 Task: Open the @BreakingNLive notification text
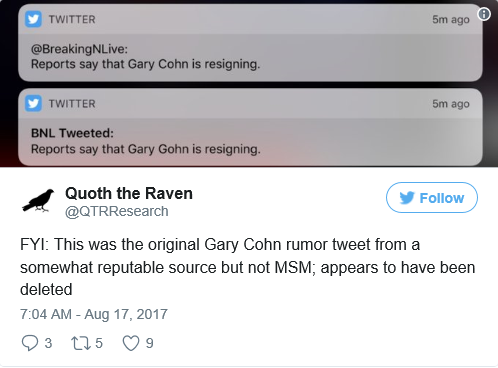coord(145,56)
